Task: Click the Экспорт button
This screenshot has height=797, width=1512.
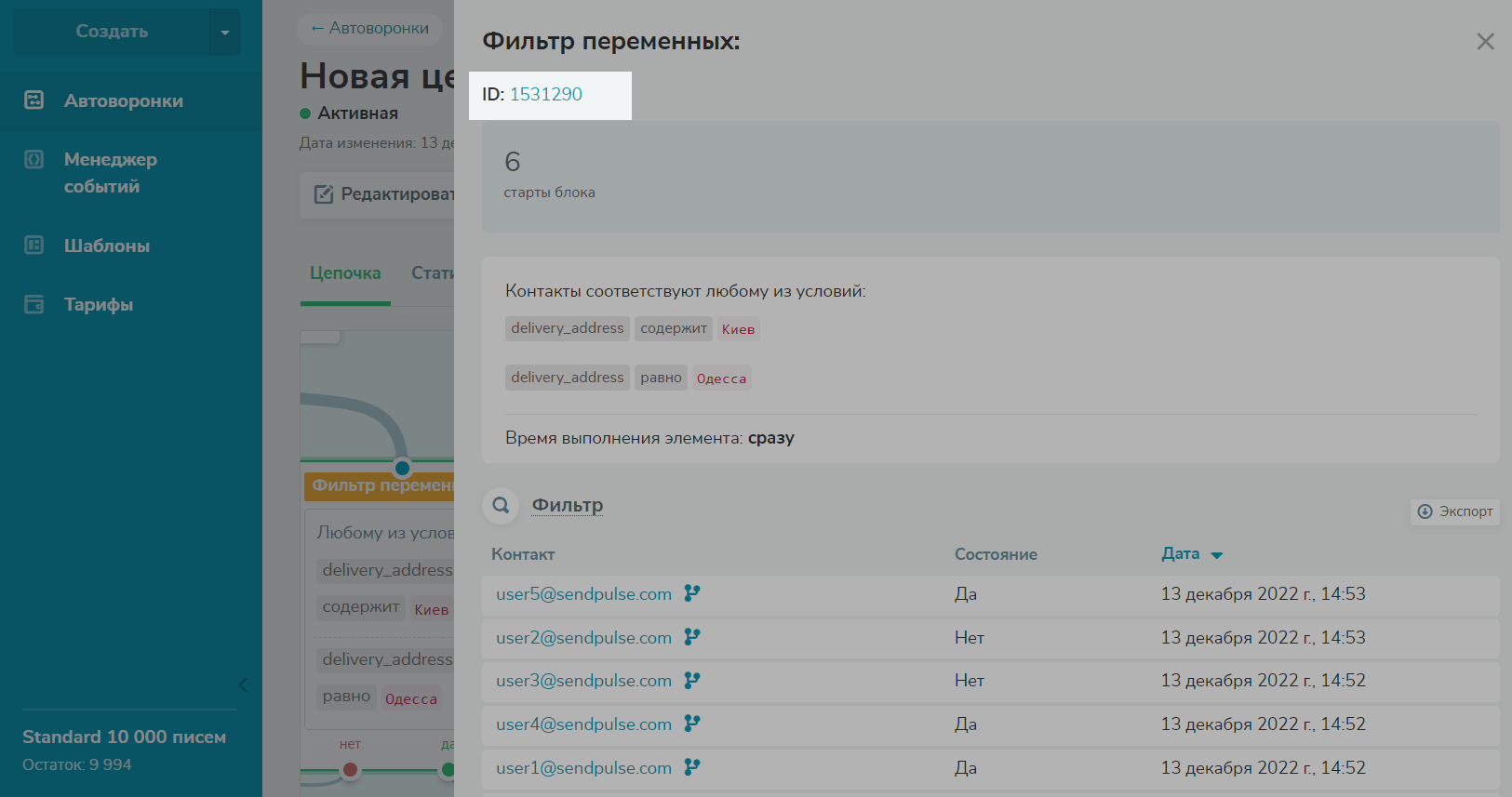Action: click(1454, 511)
